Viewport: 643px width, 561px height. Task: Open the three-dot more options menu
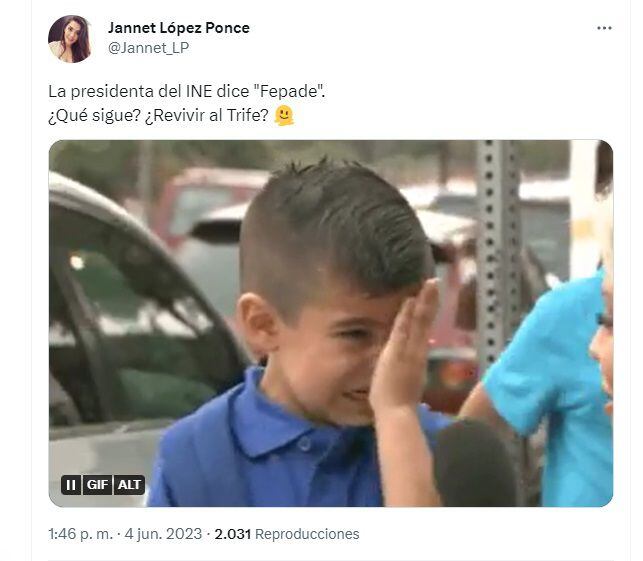(604, 28)
